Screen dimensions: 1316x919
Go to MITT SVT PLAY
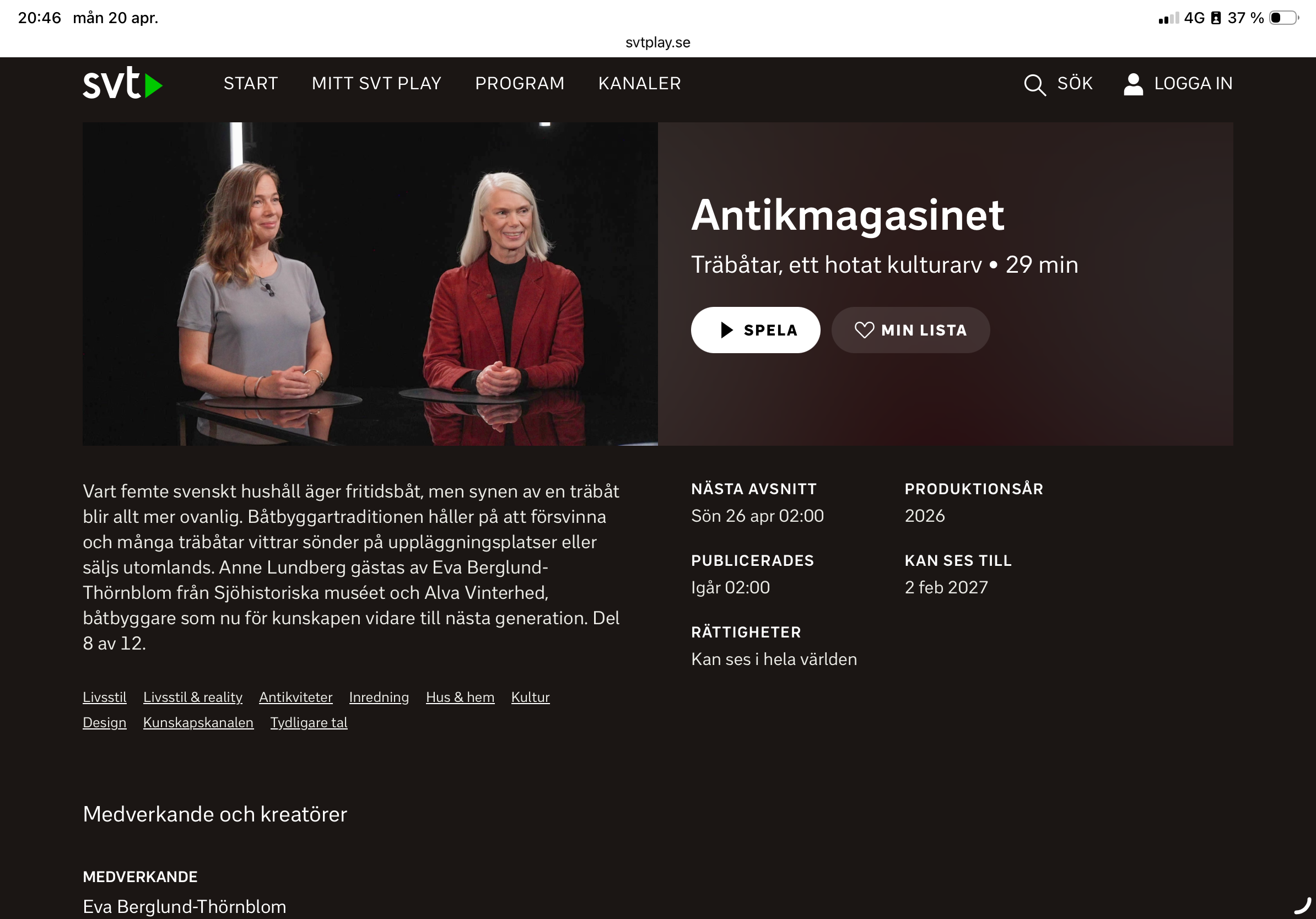click(376, 84)
